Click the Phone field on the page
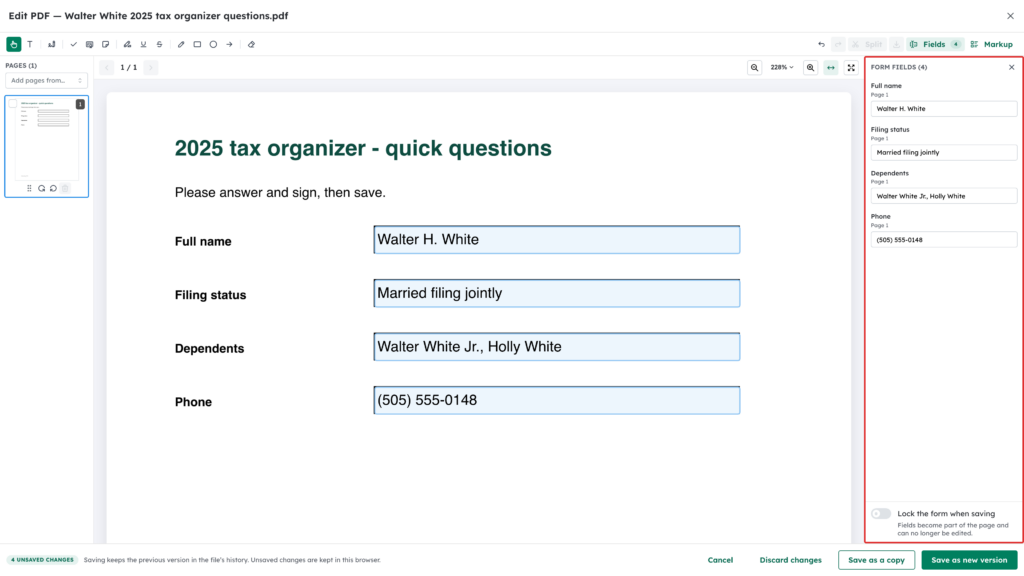The width and height of the screenshot is (1024, 576). pos(556,400)
